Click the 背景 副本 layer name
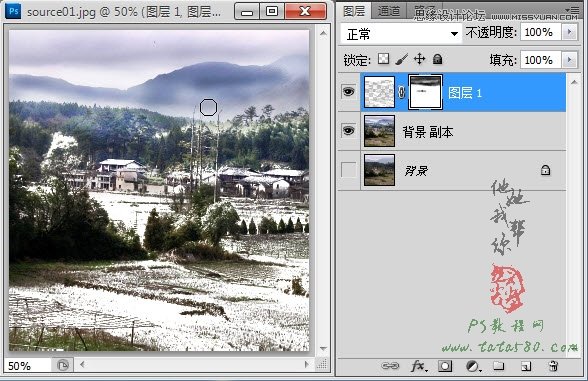 pyautogui.click(x=428, y=132)
